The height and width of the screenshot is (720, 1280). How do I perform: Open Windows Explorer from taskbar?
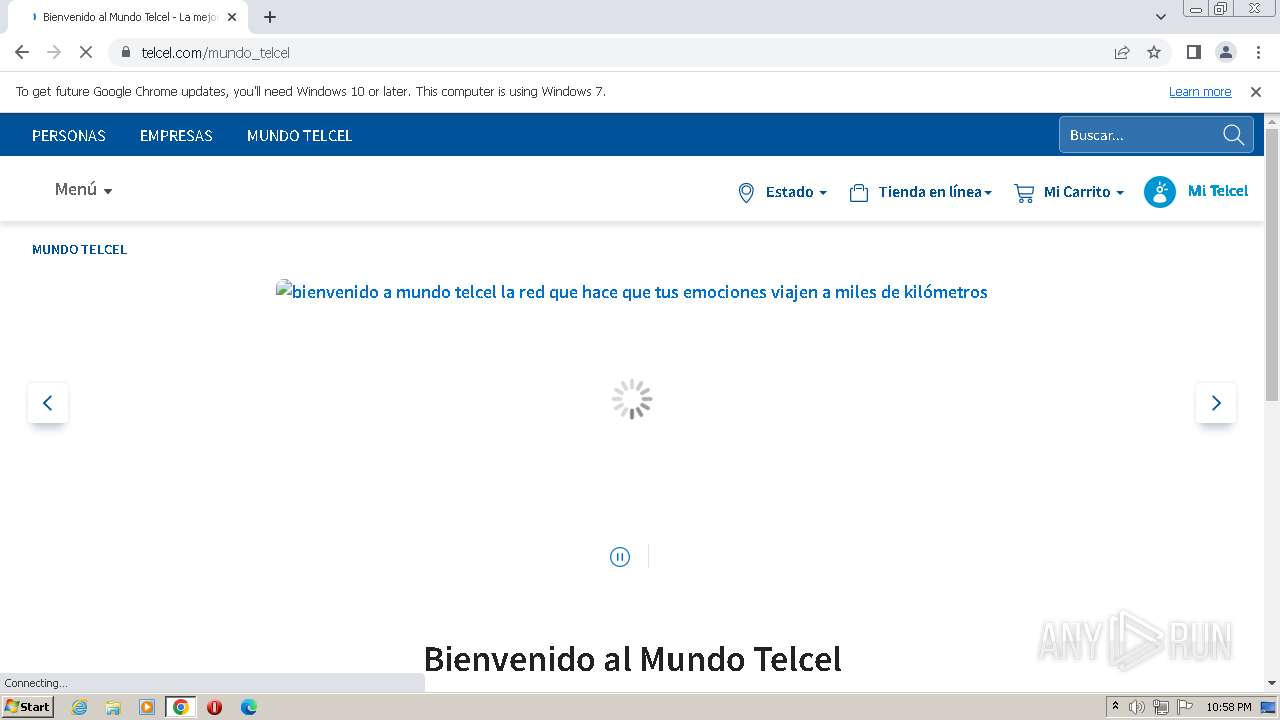(113, 707)
